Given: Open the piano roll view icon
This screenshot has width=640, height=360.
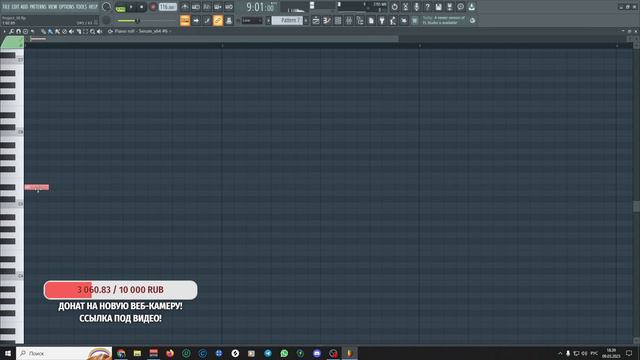Looking at the screenshot, I should [327, 20].
